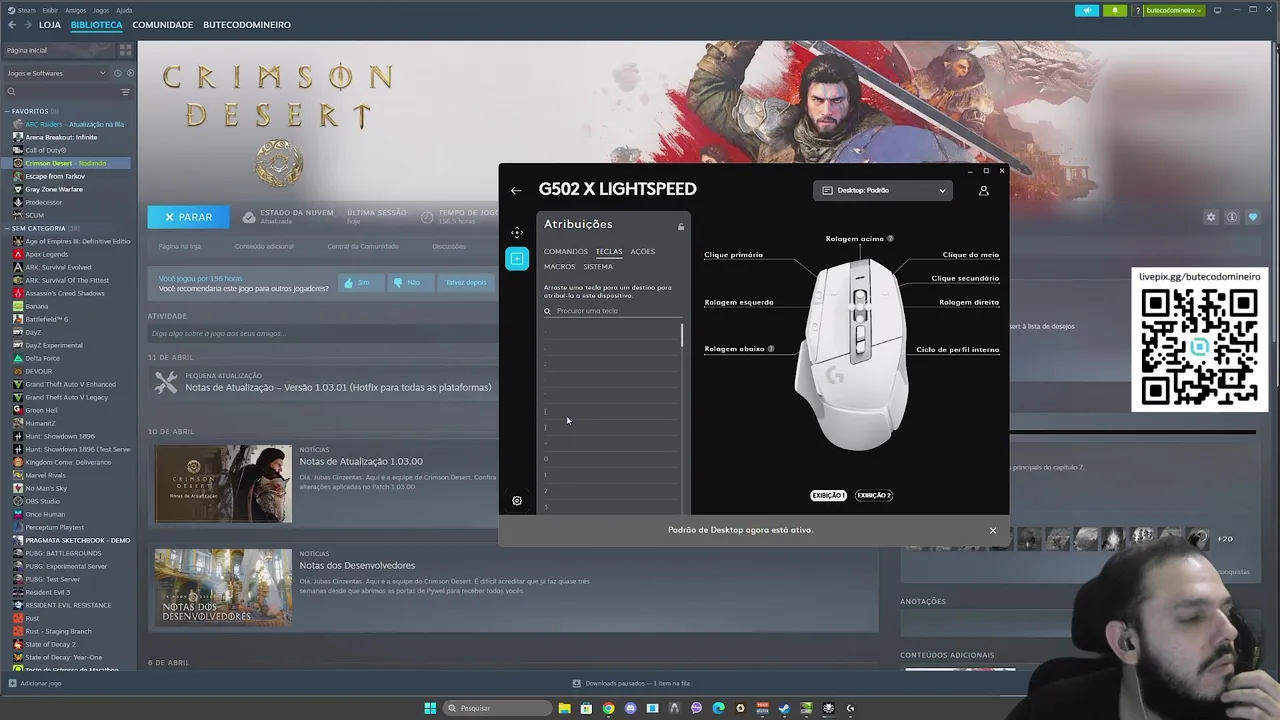The image size is (1280, 720).
Task: Open the library advanced filter icon
Action: coord(125,92)
